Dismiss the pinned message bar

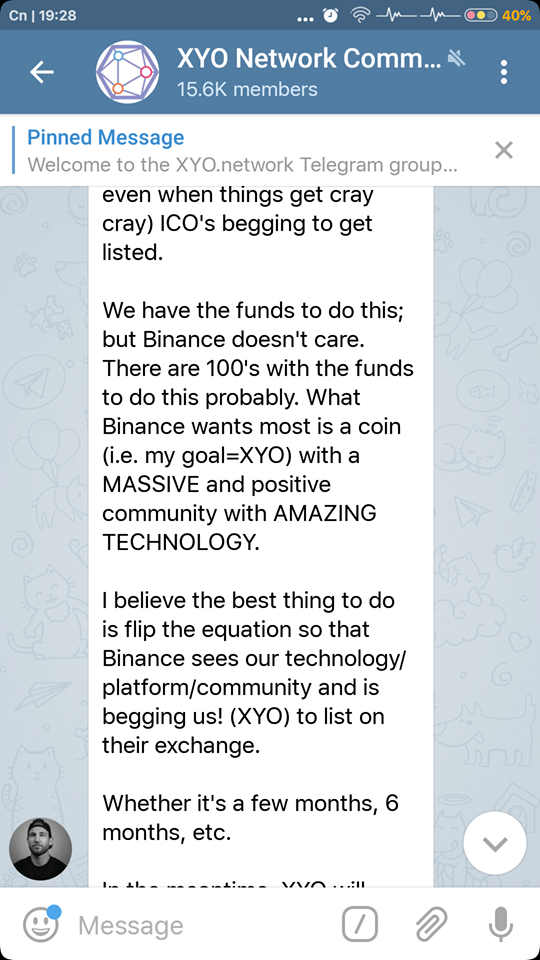click(x=503, y=150)
